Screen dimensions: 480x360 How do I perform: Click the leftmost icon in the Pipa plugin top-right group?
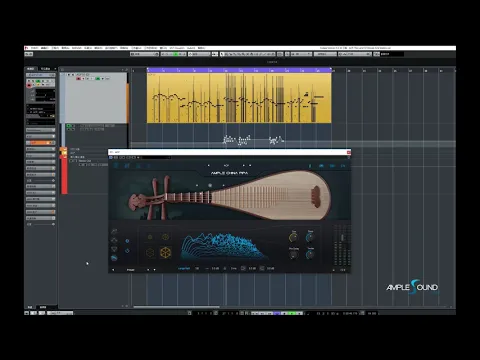pyautogui.click(x=310, y=166)
